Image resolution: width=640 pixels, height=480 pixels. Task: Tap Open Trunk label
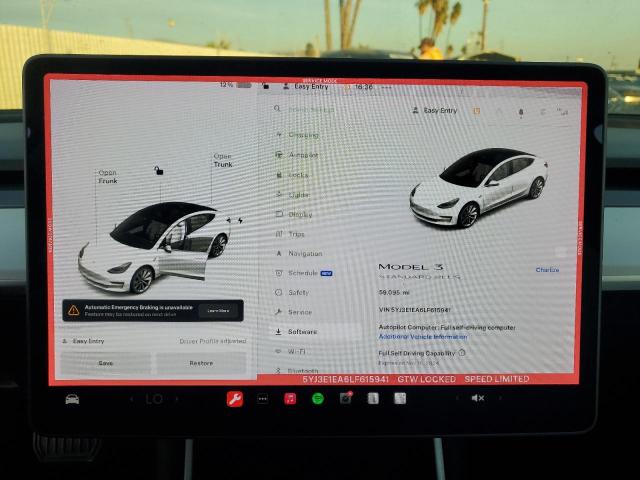(223, 160)
